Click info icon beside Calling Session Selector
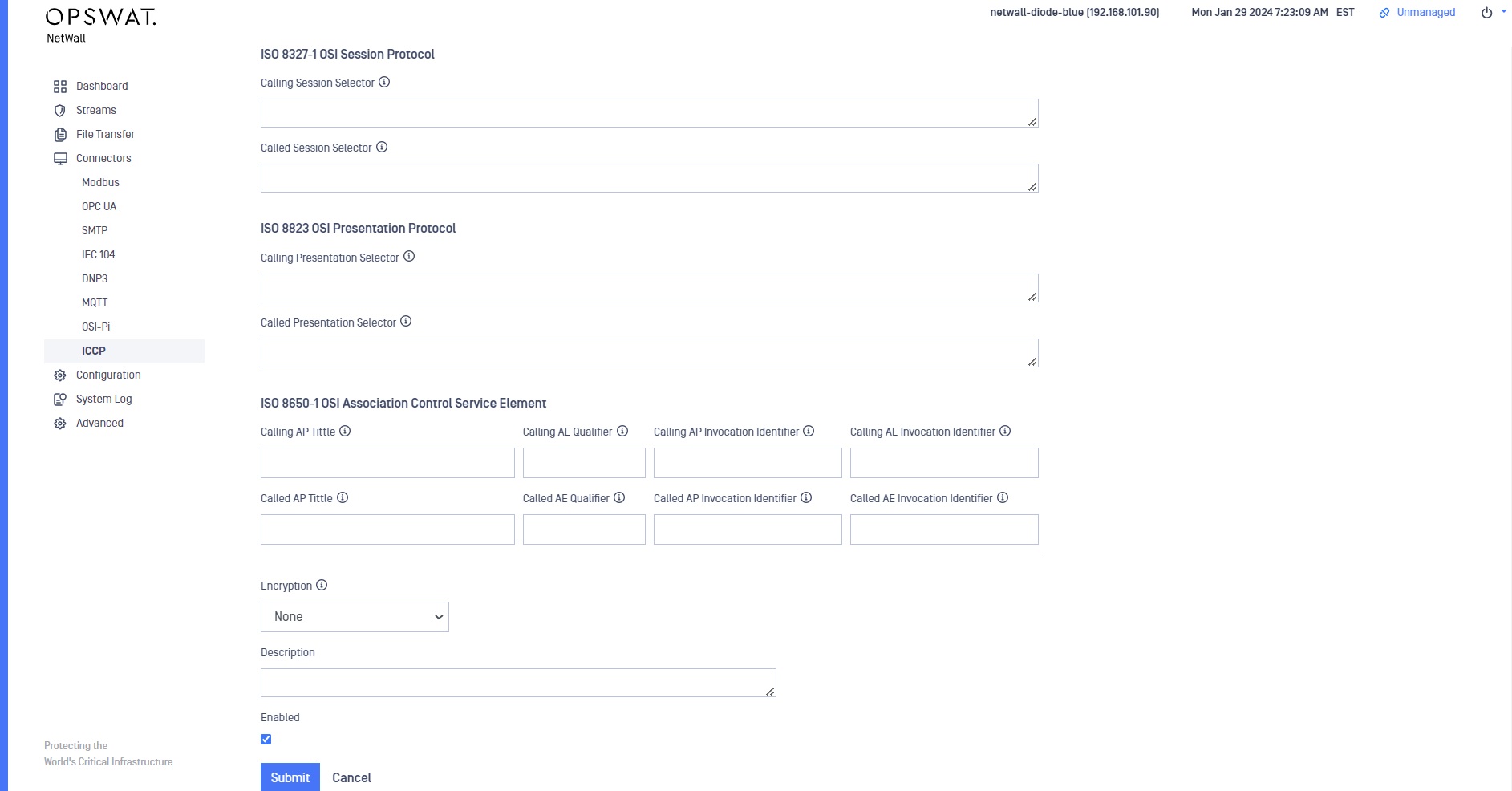The width and height of the screenshot is (1512, 791). 384,82
